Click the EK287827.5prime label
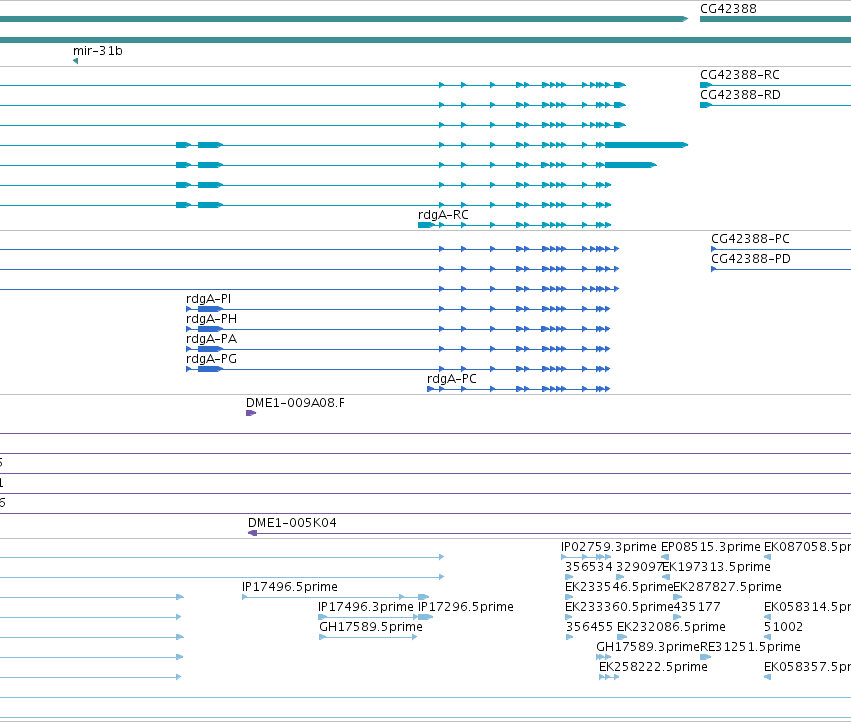Image resolution: width=851 pixels, height=722 pixels. pyautogui.click(x=727, y=587)
